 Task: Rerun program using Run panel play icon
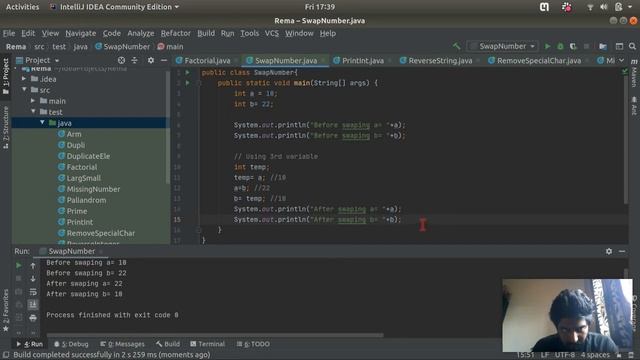coord(19,266)
